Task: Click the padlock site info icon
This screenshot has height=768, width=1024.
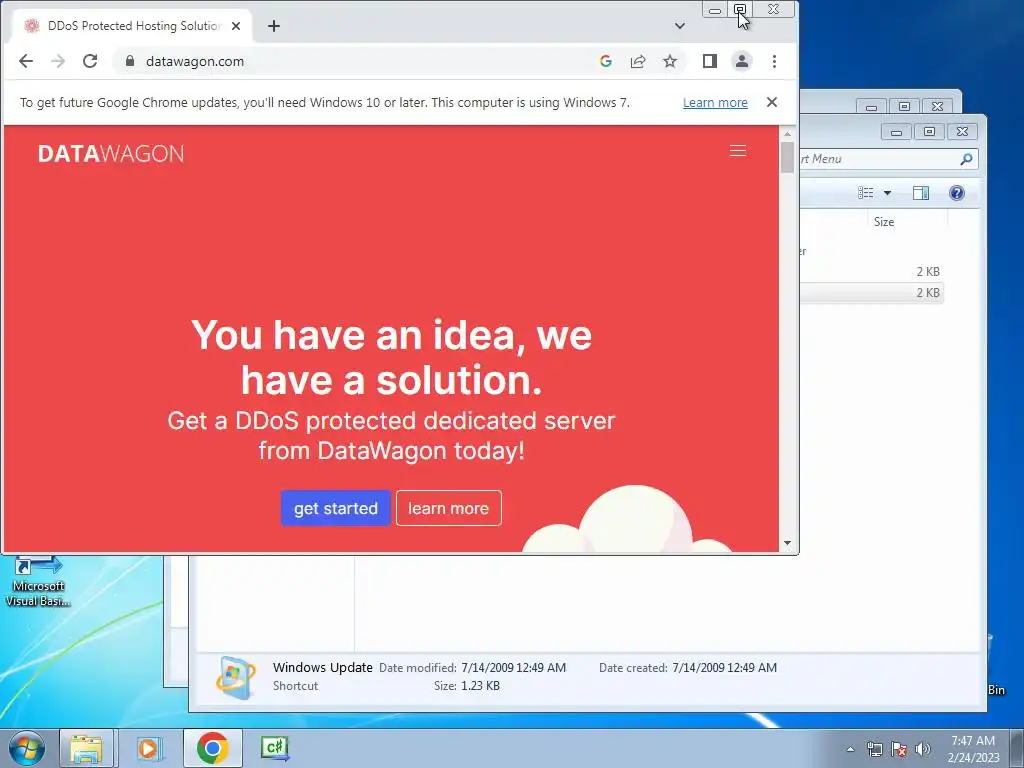Action: 130,61
